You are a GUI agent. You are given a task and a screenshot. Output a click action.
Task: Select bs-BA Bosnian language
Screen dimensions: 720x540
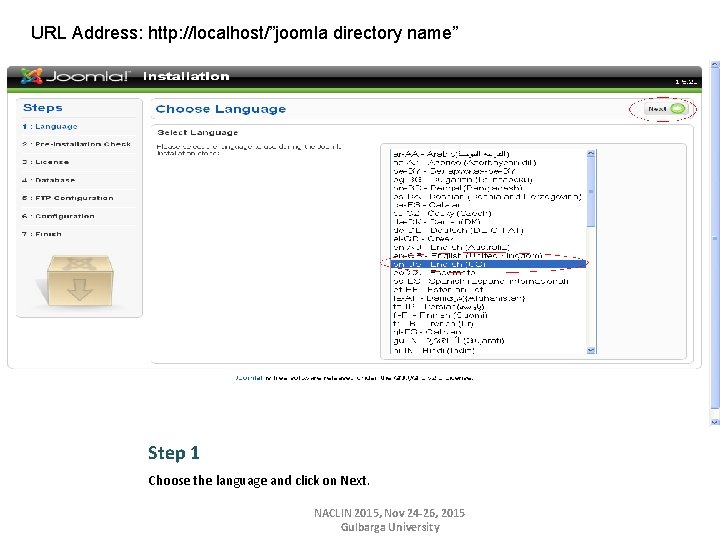click(487, 197)
